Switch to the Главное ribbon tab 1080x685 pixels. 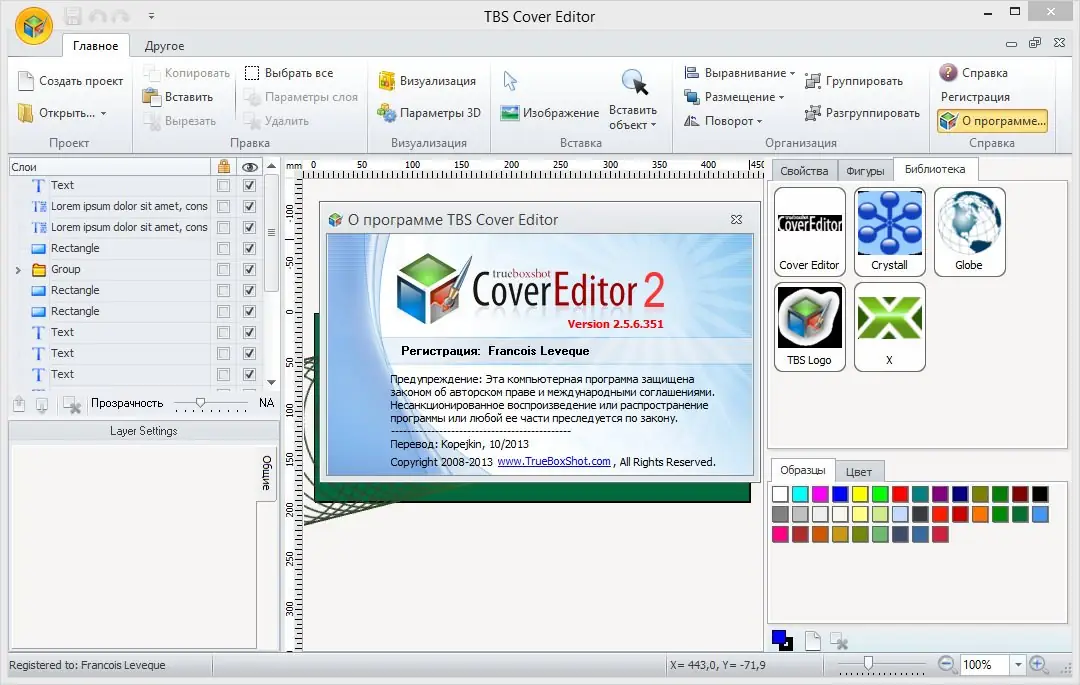[x=95, y=46]
